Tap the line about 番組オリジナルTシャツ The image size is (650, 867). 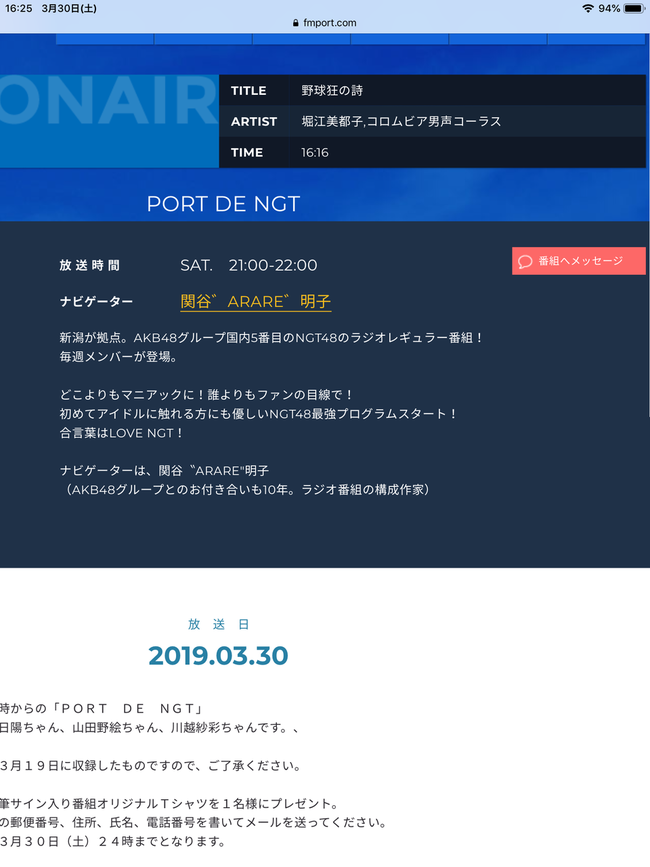point(169,803)
